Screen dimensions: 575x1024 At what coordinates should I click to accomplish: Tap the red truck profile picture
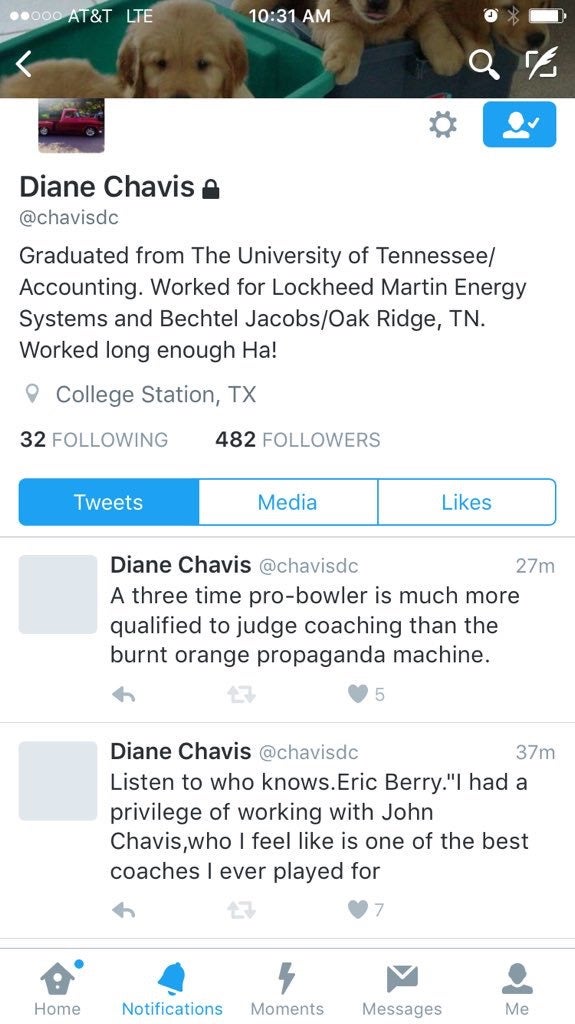coord(71,125)
